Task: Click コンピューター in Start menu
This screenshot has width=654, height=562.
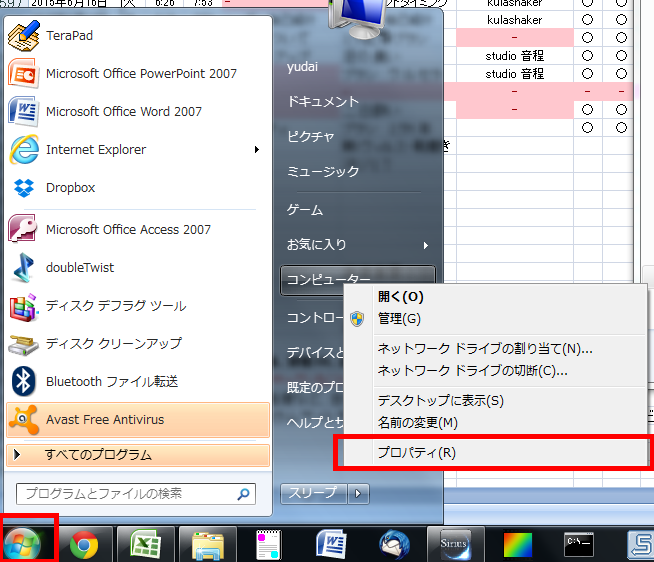Action: (329, 278)
